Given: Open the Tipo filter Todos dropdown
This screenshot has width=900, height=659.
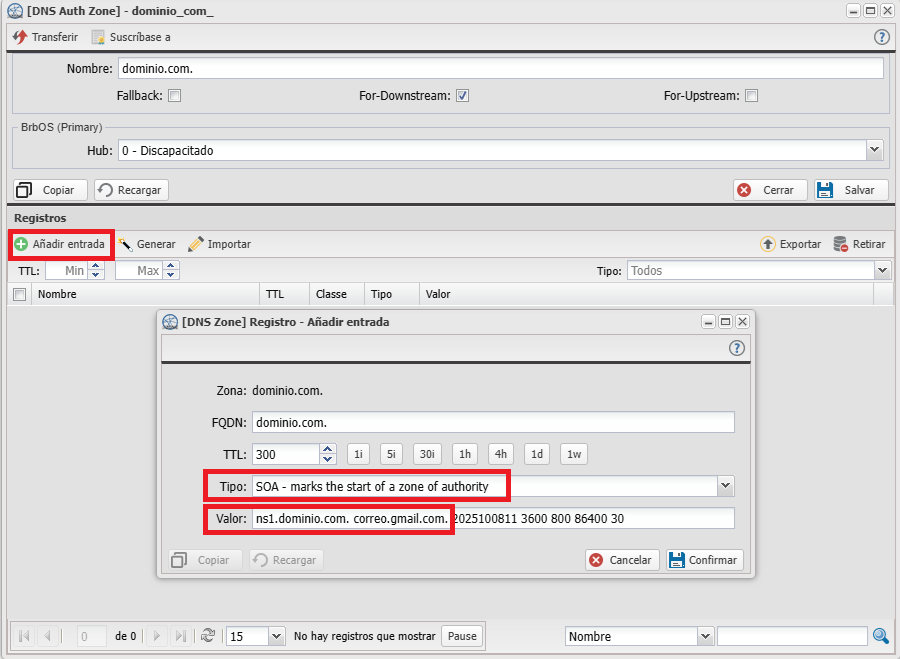Looking at the screenshot, I should click(x=882, y=270).
